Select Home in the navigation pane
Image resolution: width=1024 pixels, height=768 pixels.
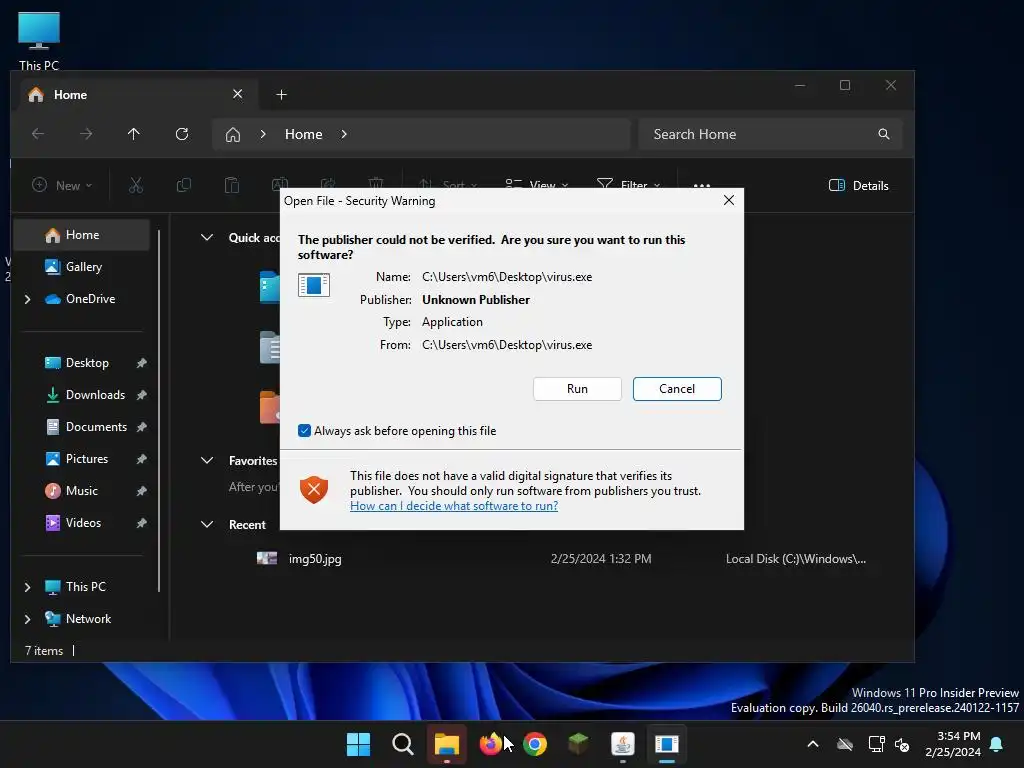(x=82, y=235)
